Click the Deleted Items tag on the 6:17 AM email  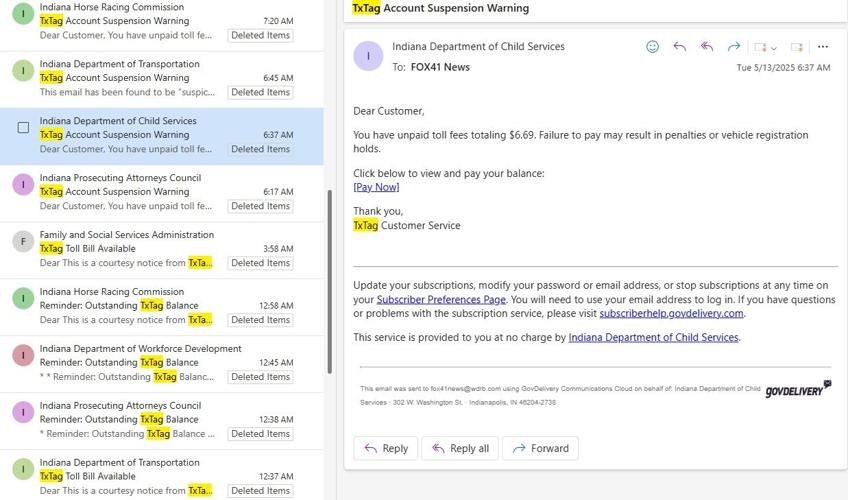(x=261, y=206)
